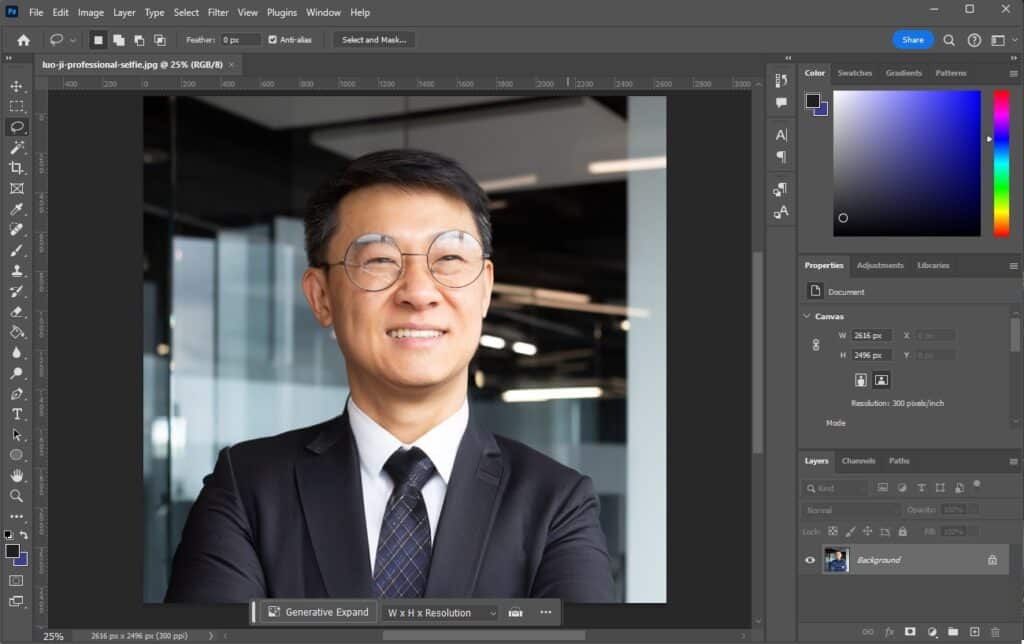Image resolution: width=1024 pixels, height=644 pixels.
Task: Click the Generative Expand button
Action: 317,612
